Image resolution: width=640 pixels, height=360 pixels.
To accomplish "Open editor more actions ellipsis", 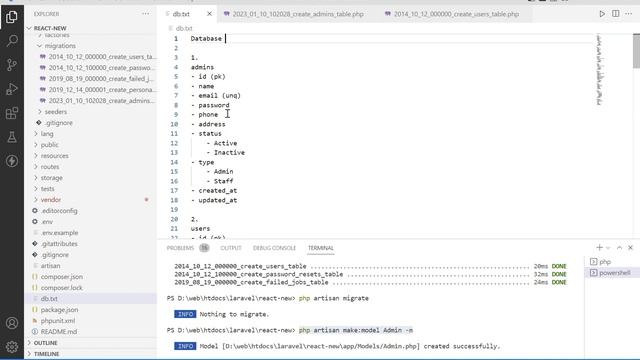I will coord(629,14).
